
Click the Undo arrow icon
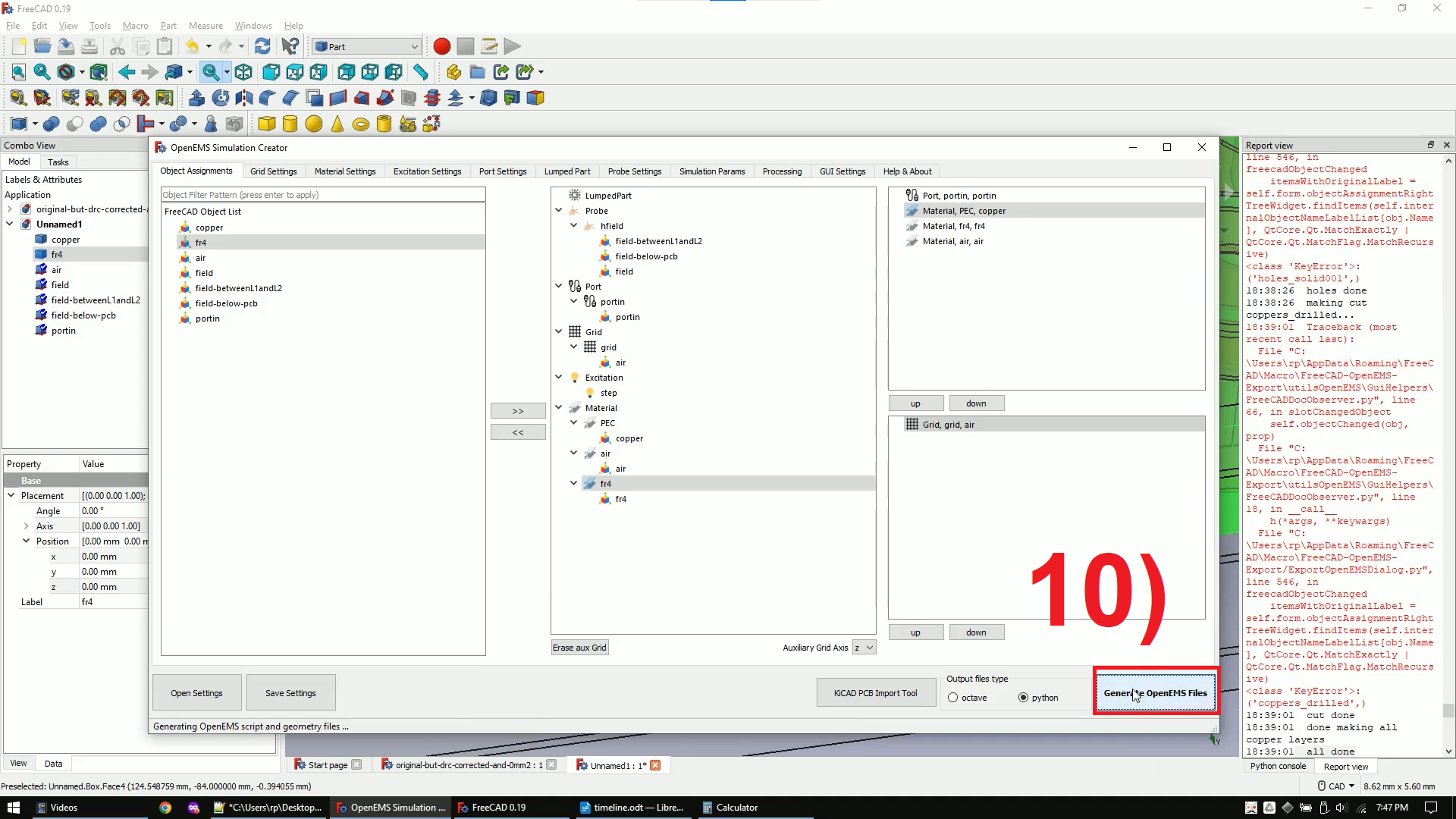point(192,46)
